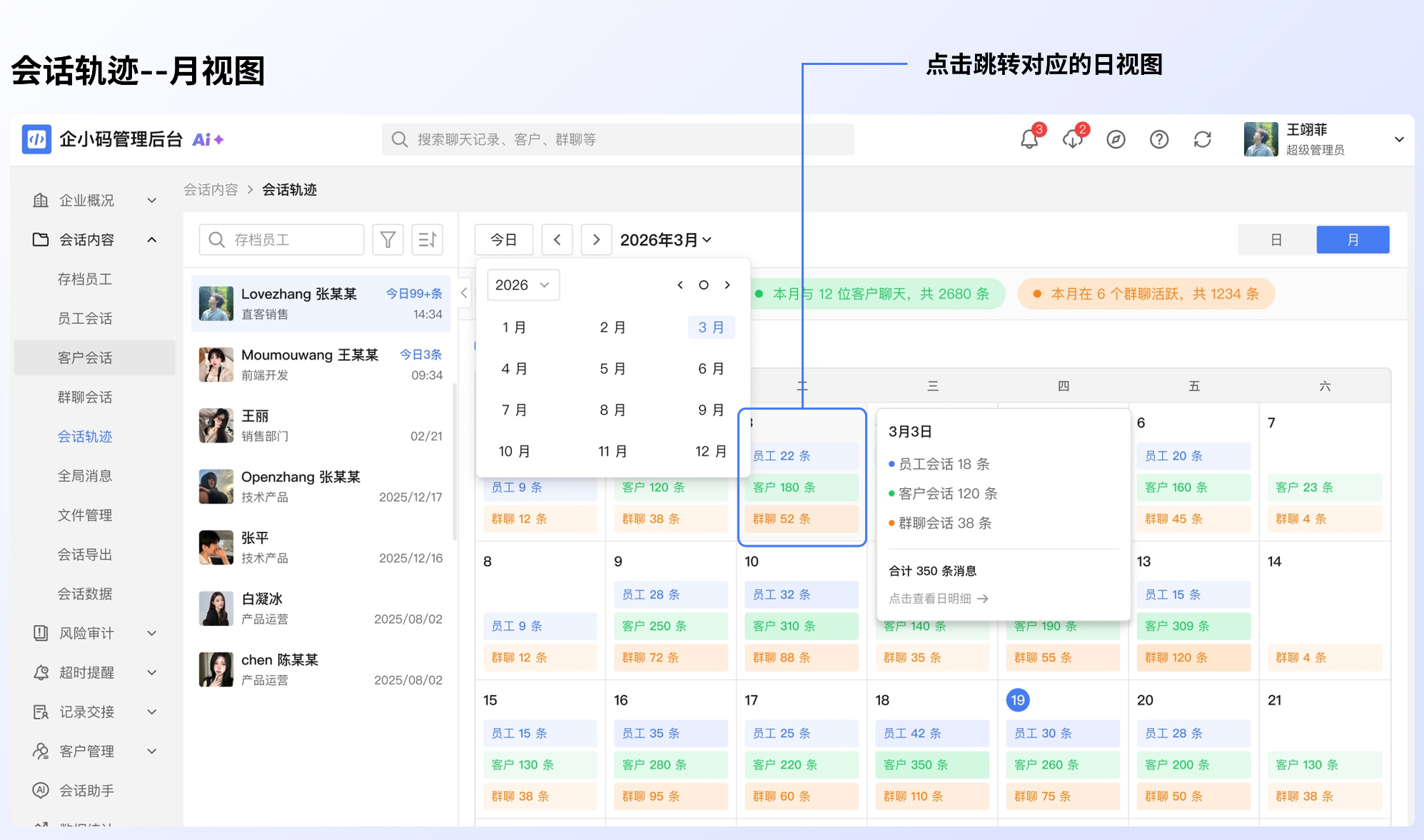Image resolution: width=1424 pixels, height=840 pixels.
Task: Open 文件管理 in sidebar
Action: point(85,515)
